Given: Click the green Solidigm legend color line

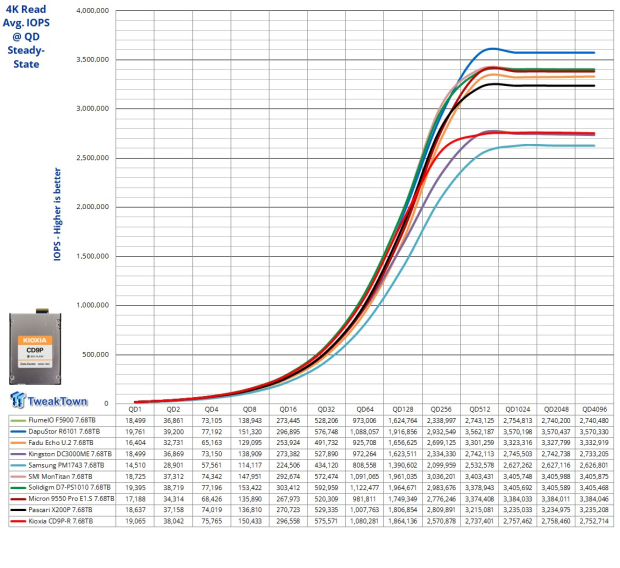Looking at the screenshot, I should [x=18, y=488].
